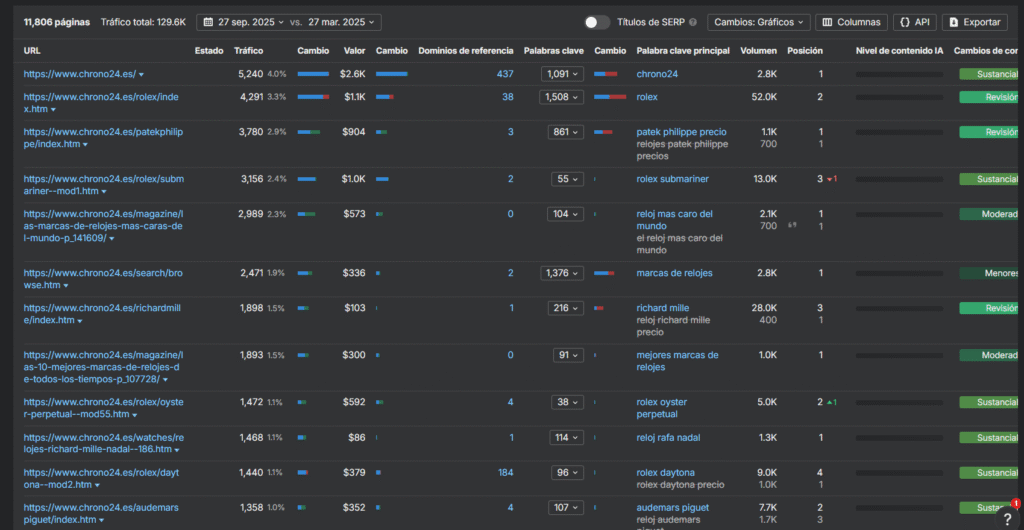The image size is (1024, 530).
Task: Click the AI content level bar for chrono24
Action: pyautogui.click(x=898, y=74)
